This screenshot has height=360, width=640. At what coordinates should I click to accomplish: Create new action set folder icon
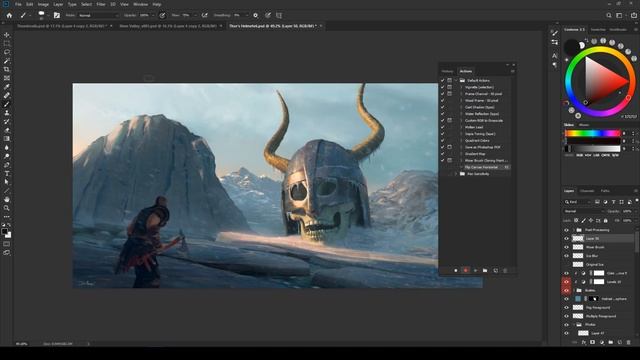(485, 270)
